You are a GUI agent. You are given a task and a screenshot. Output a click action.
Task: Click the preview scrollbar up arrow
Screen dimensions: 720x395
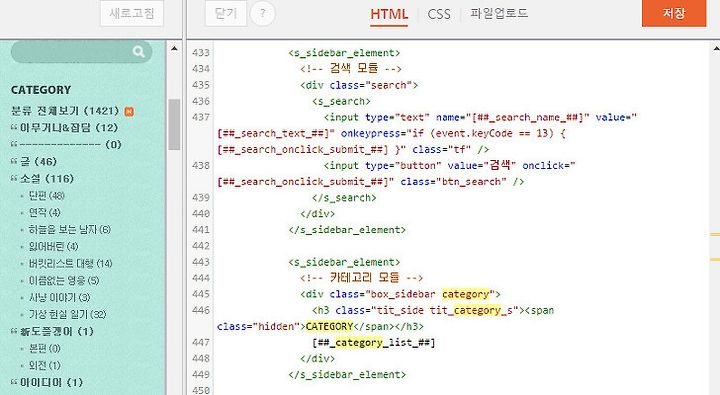pos(174,48)
